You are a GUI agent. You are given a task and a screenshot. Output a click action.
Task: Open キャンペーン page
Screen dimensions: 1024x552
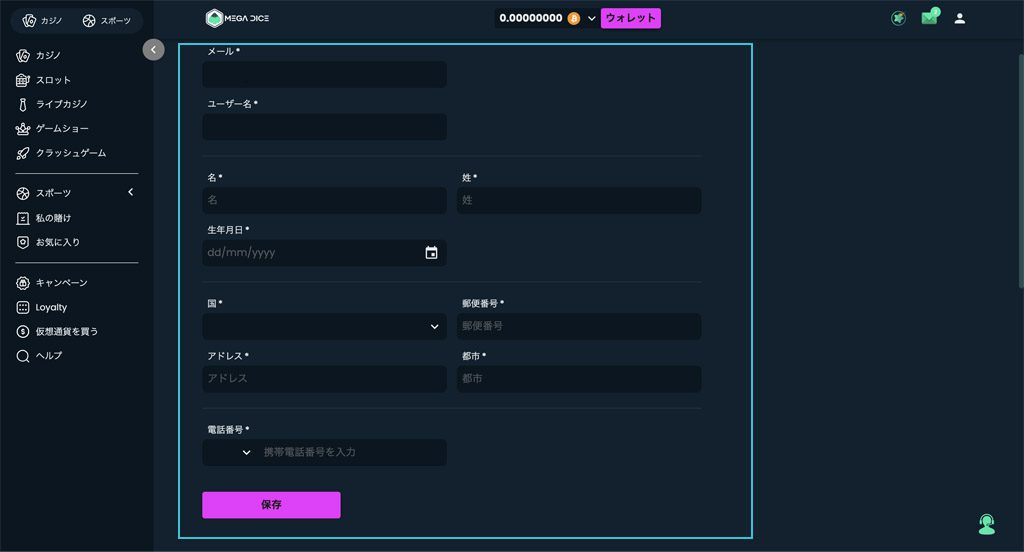pos(52,283)
